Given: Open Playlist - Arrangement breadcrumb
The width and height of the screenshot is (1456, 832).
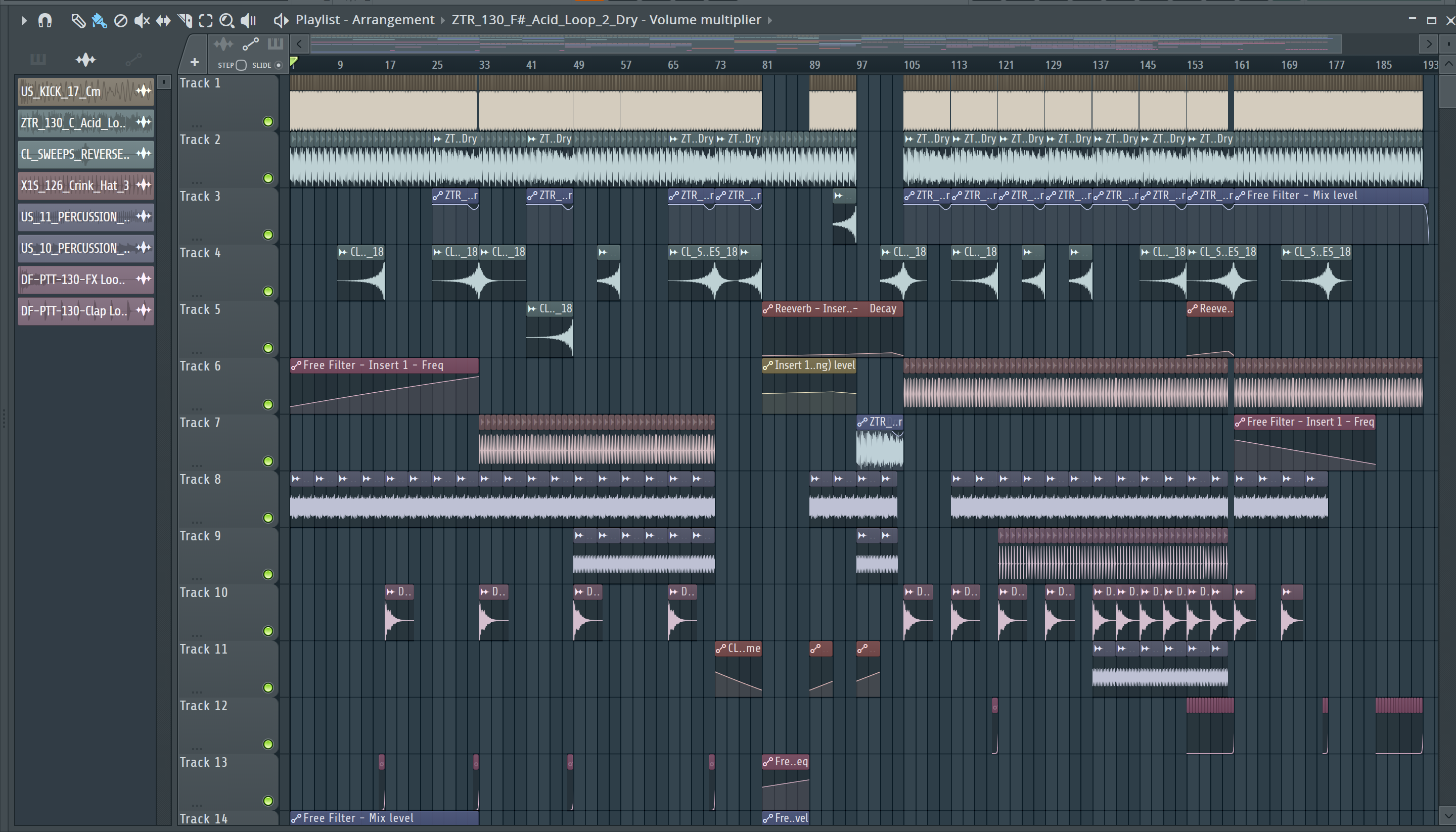Looking at the screenshot, I should coord(365,20).
